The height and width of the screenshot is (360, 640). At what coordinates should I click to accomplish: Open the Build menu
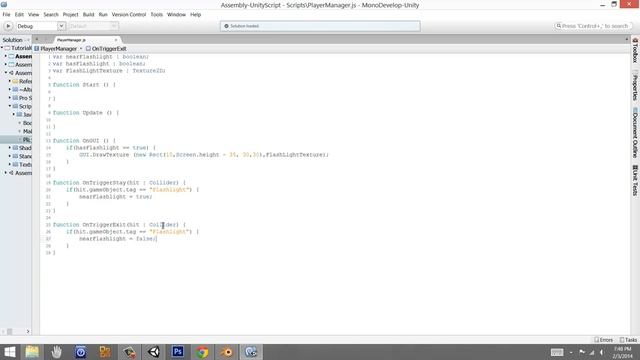(89, 15)
